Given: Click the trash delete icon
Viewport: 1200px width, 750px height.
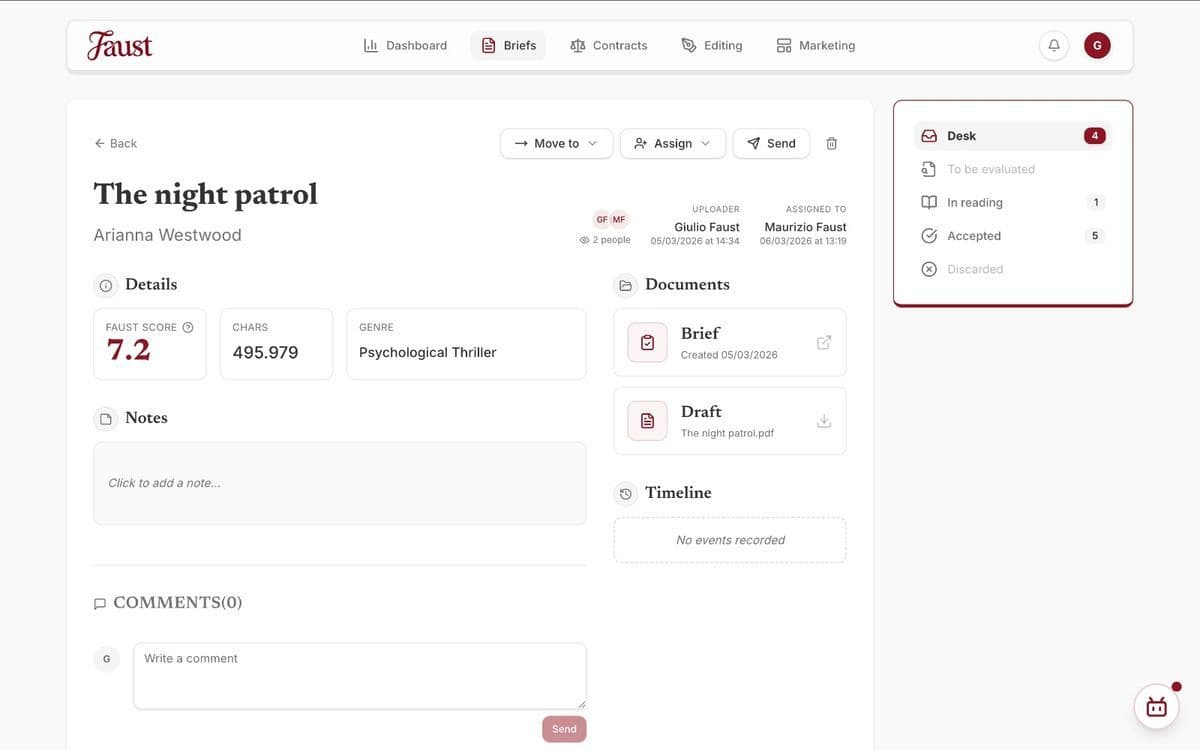Looking at the screenshot, I should 831,144.
